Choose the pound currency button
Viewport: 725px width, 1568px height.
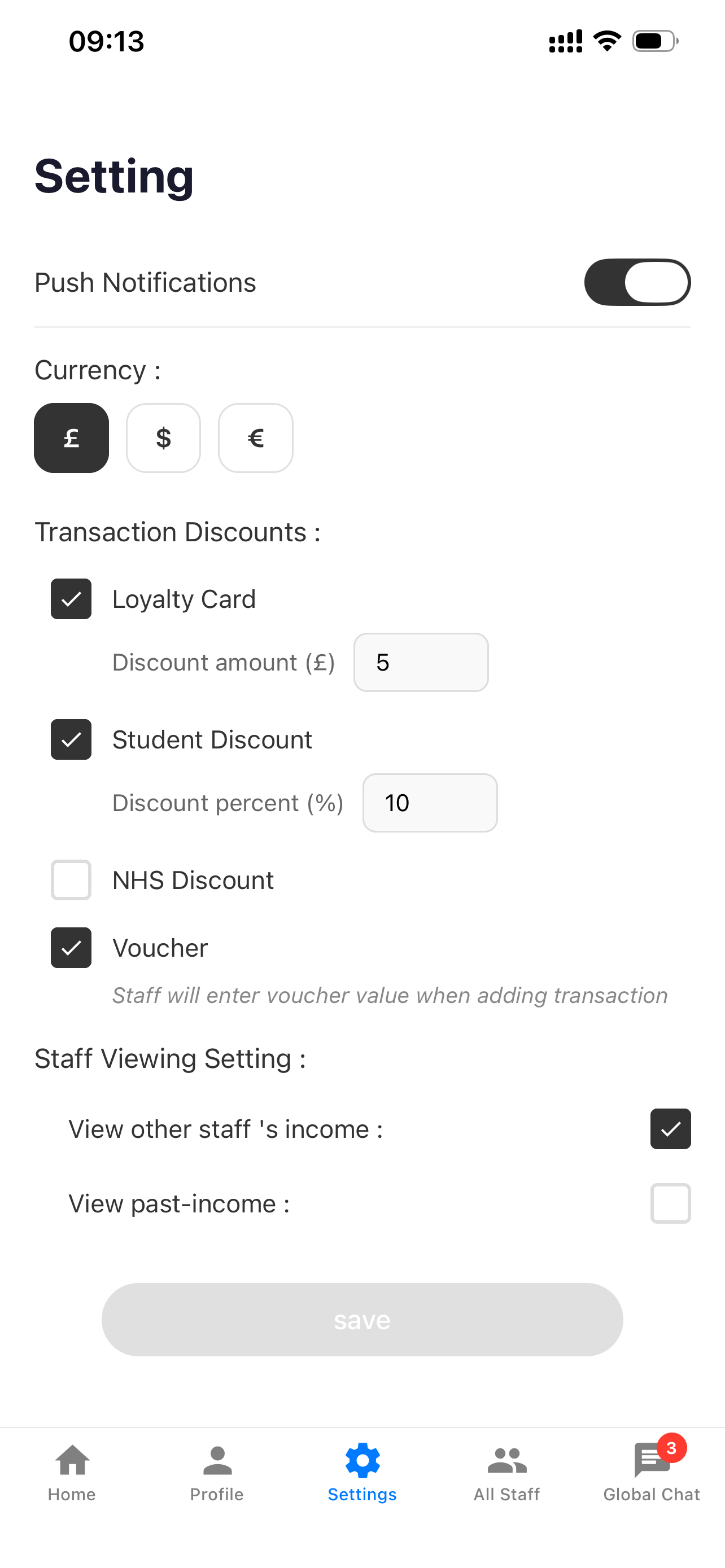[x=71, y=437]
